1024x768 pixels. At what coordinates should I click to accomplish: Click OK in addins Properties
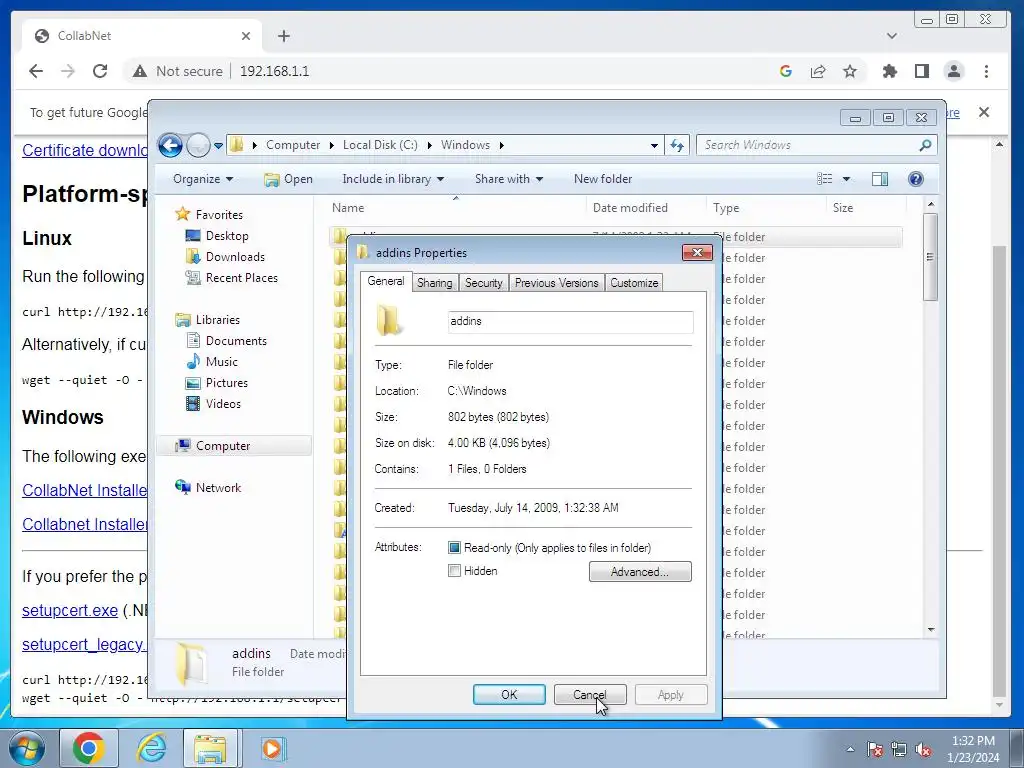click(x=509, y=695)
